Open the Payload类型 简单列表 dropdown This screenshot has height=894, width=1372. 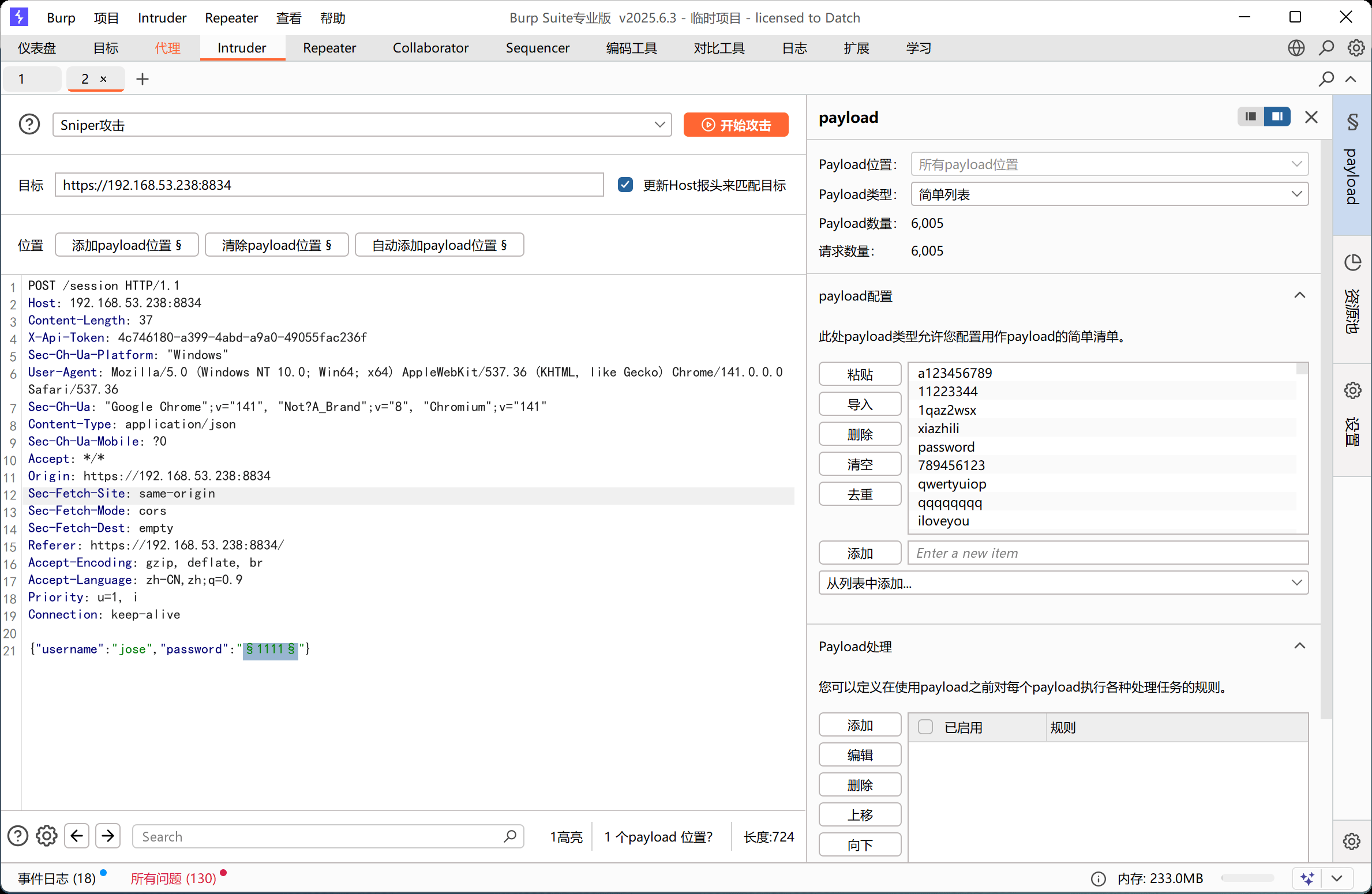pyautogui.click(x=1109, y=194)
